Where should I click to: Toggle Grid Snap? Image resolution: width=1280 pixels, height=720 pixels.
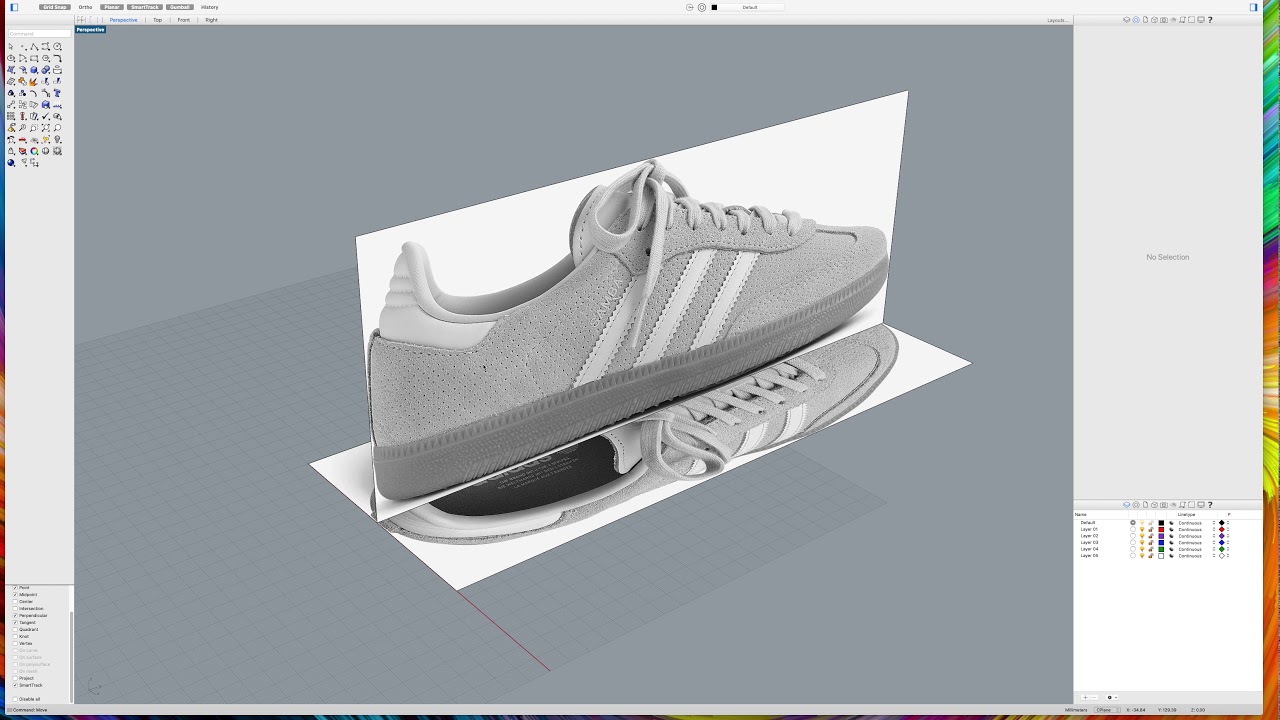tap(55, 7)
